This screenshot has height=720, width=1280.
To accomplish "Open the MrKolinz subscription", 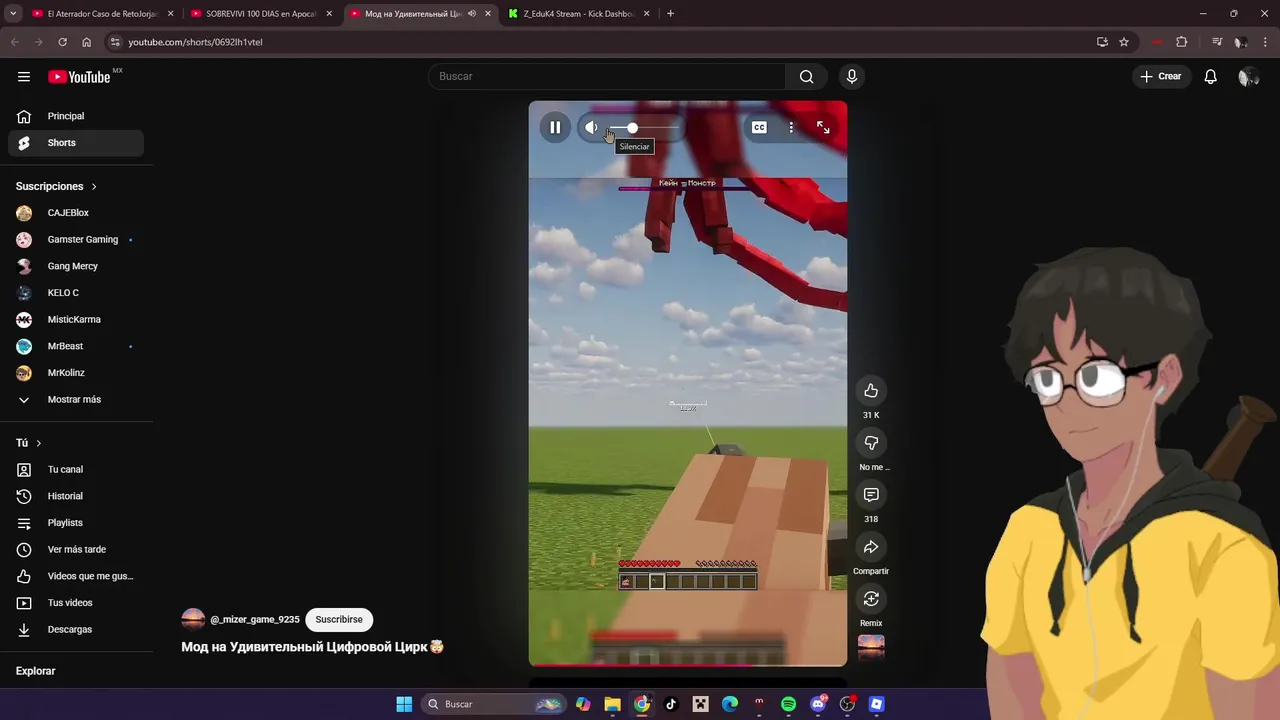I will pos(76,373).
